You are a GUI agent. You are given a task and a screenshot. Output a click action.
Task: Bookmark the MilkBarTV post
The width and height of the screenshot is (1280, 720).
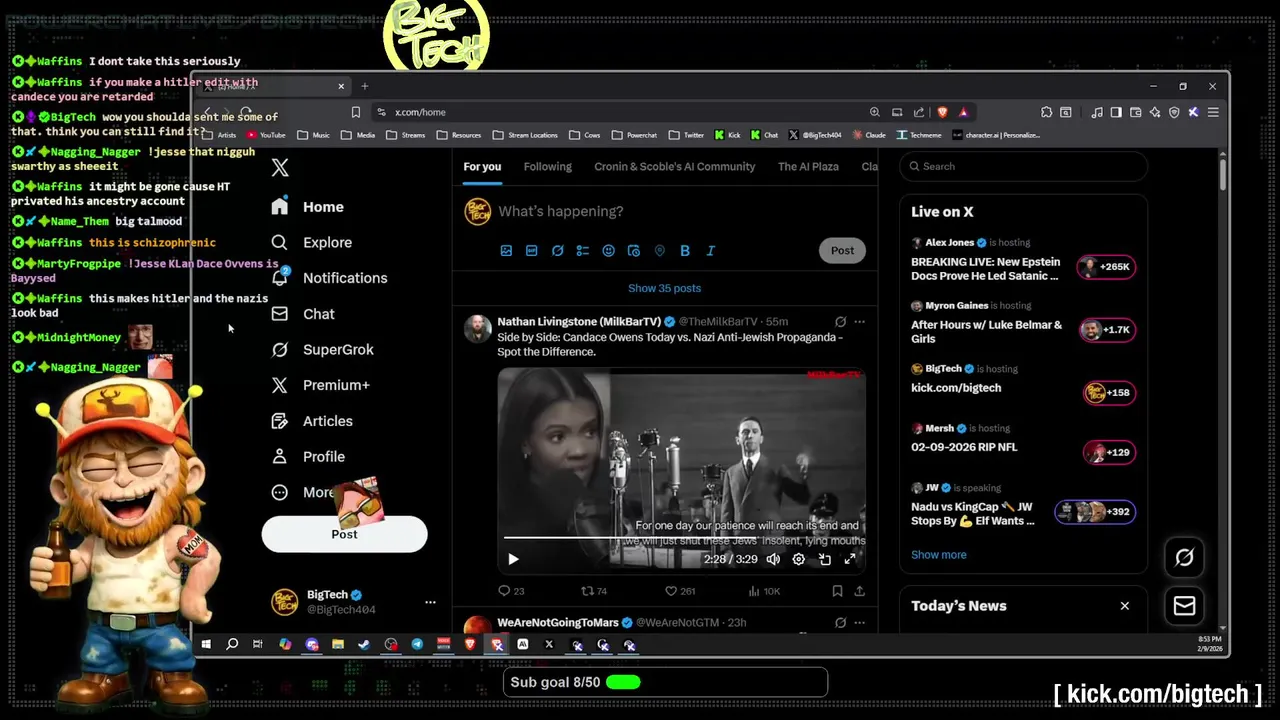point(837,591)
